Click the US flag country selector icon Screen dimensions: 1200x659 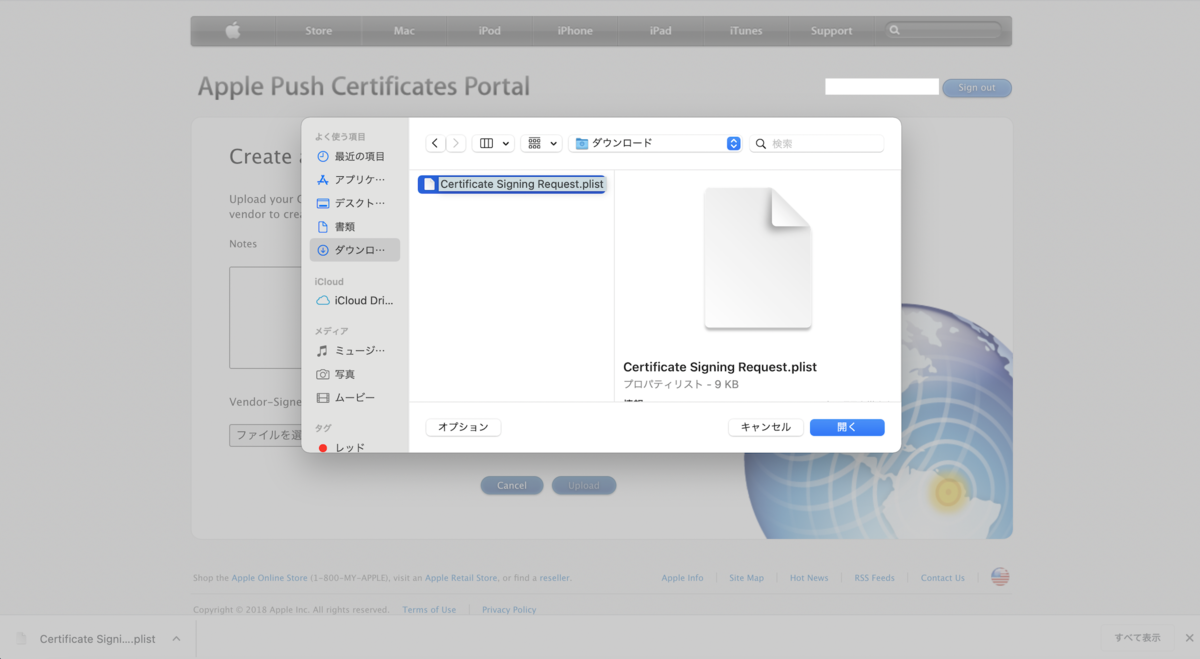(x=1000, y=577)
